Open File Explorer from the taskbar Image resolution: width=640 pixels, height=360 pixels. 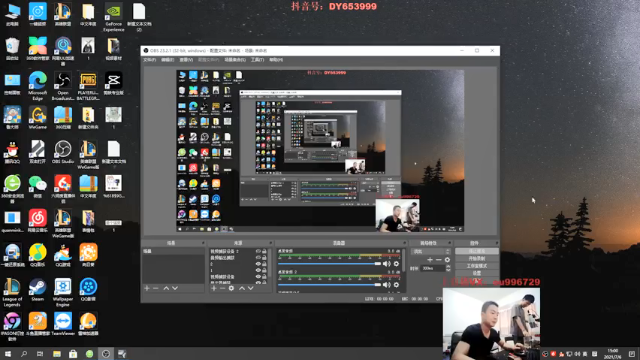coord(57,354)
